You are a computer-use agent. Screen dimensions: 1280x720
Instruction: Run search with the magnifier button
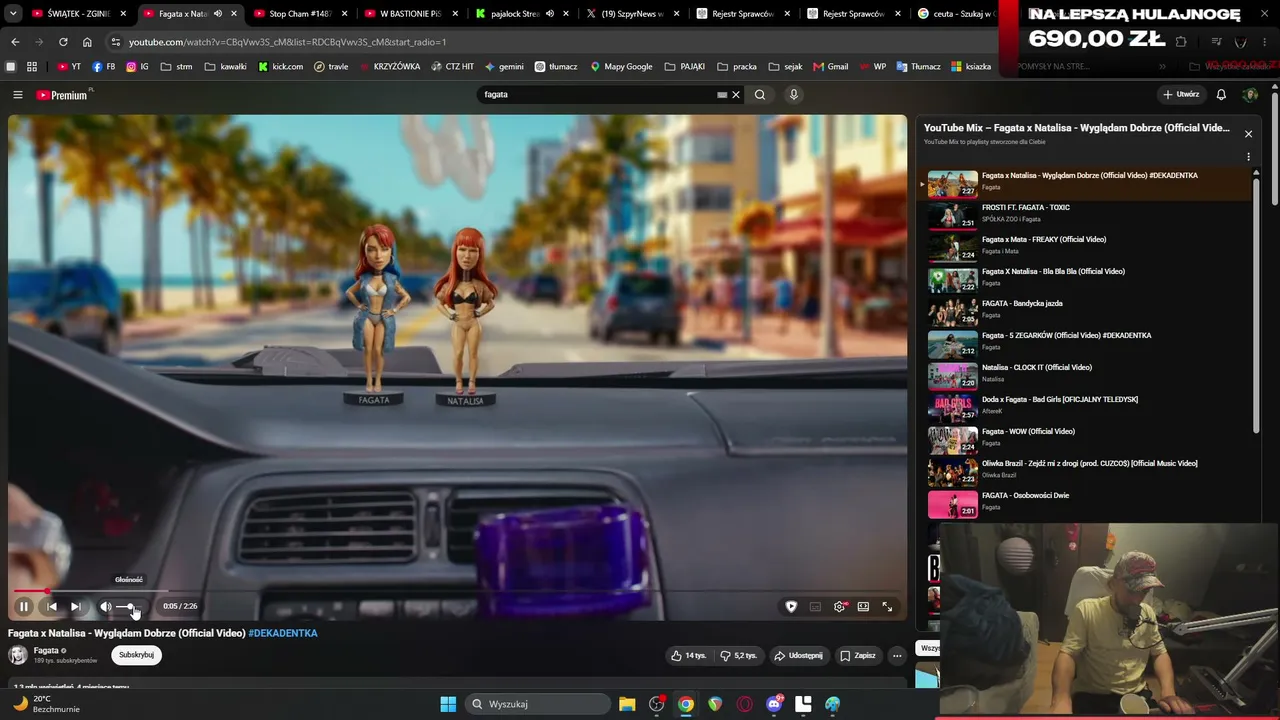click(x=760, y=95)
